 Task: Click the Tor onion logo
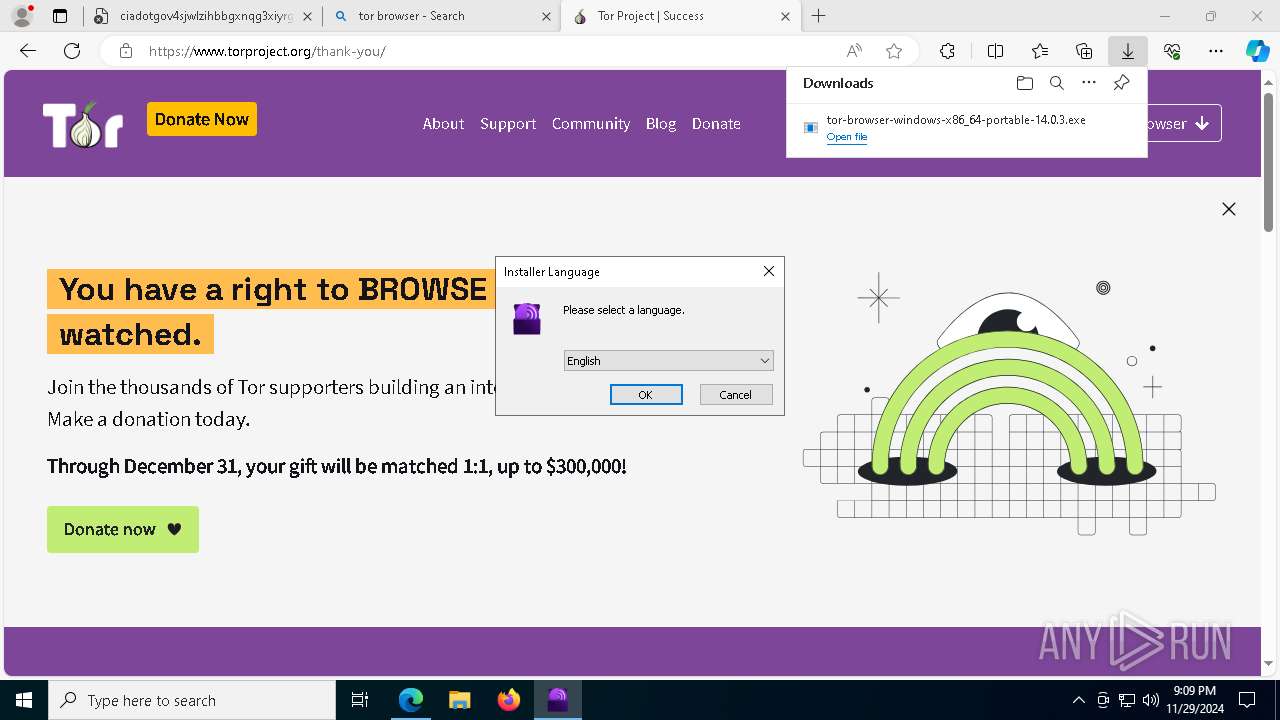tap(83, 124)
